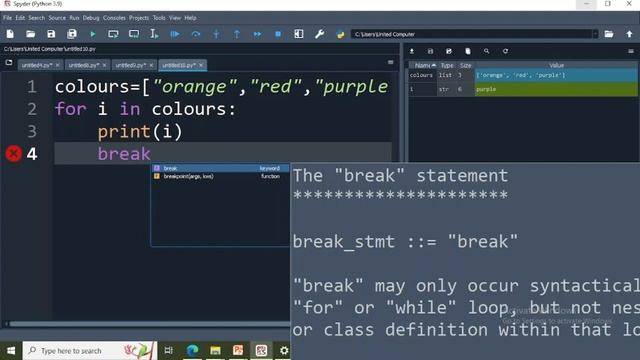Viewport: 640px width, 360px height.
Task: Search variables magnifier icon
Action: point(487,51)
